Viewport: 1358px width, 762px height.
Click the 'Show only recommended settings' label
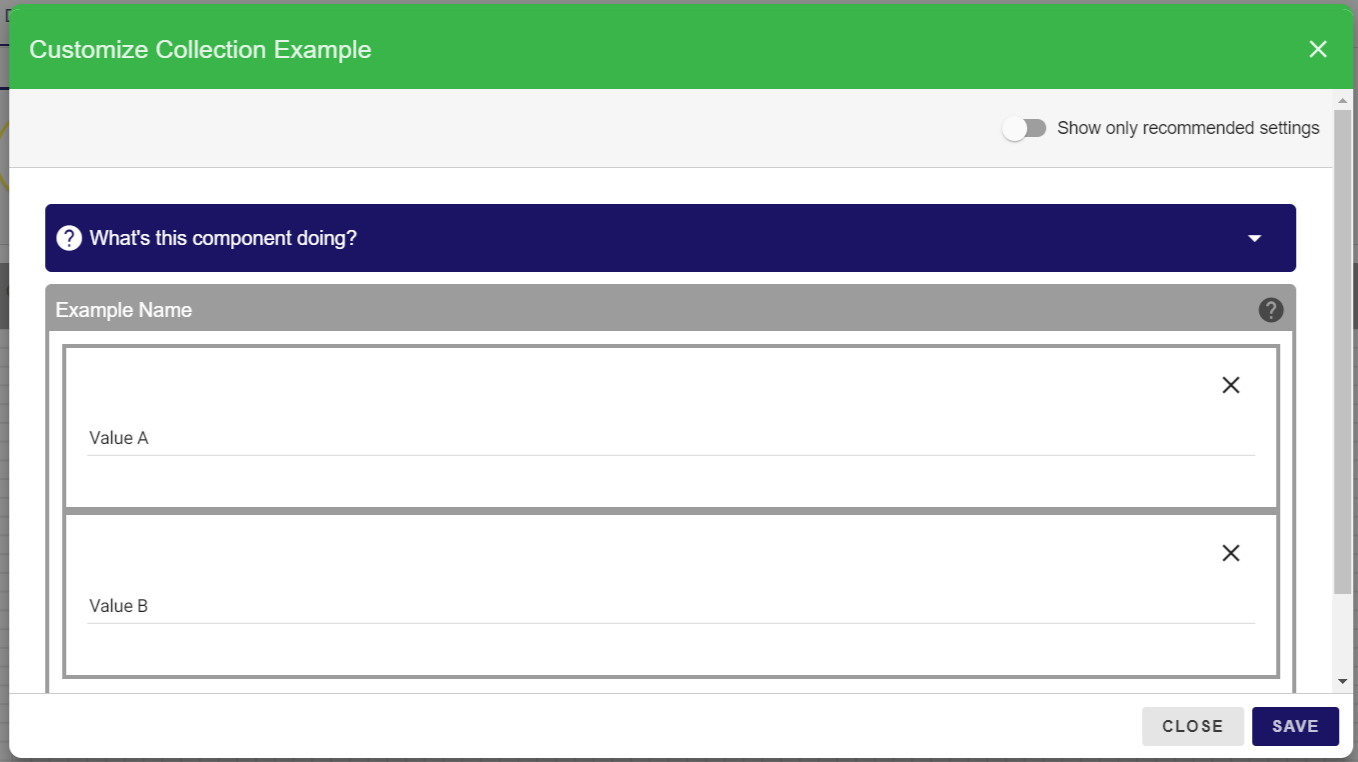pos(1187,128)
